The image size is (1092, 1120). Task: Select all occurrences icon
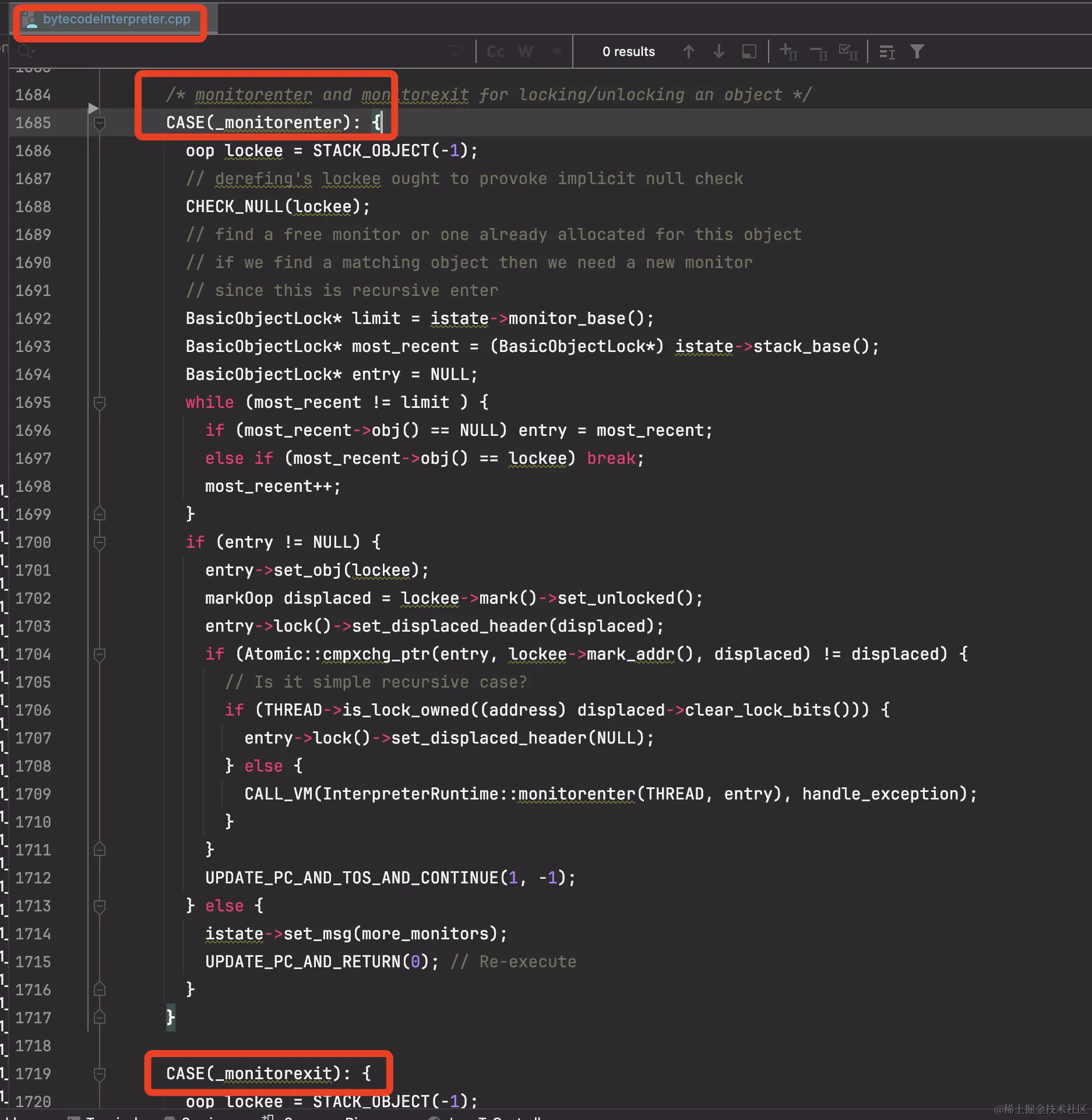848,52
